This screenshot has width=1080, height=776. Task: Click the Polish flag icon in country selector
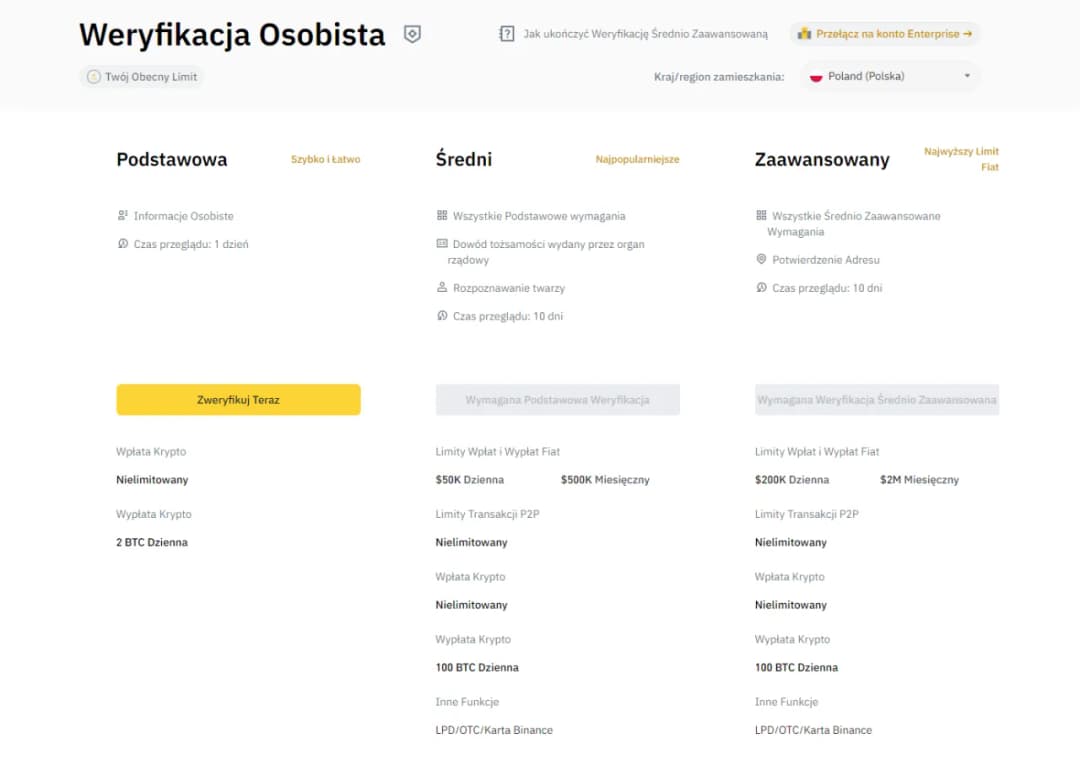pyautogui.click(x=818, y=76)
